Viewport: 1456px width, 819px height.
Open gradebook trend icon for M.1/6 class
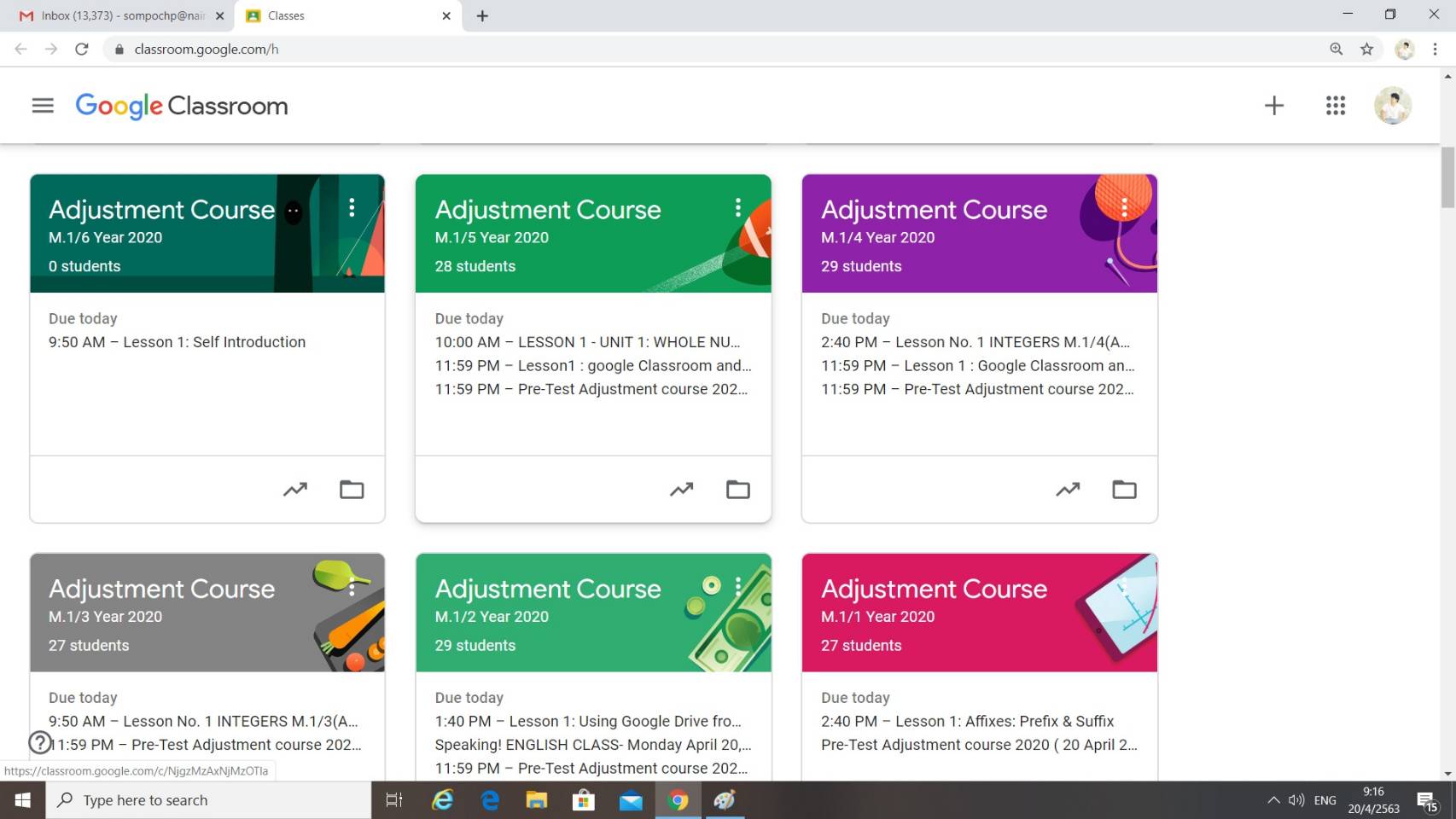click(x=295, y=490)
